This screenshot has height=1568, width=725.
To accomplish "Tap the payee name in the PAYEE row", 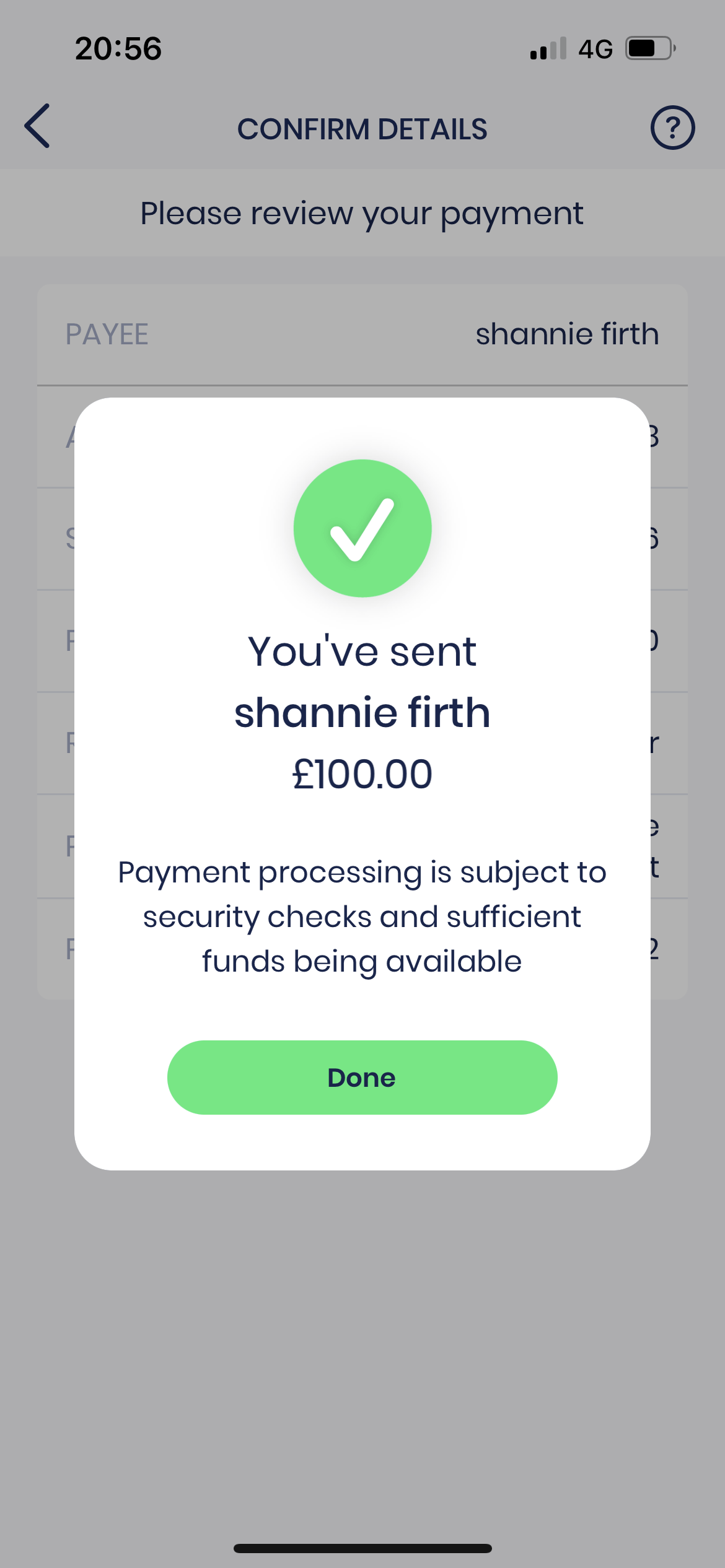I will 567,334.
